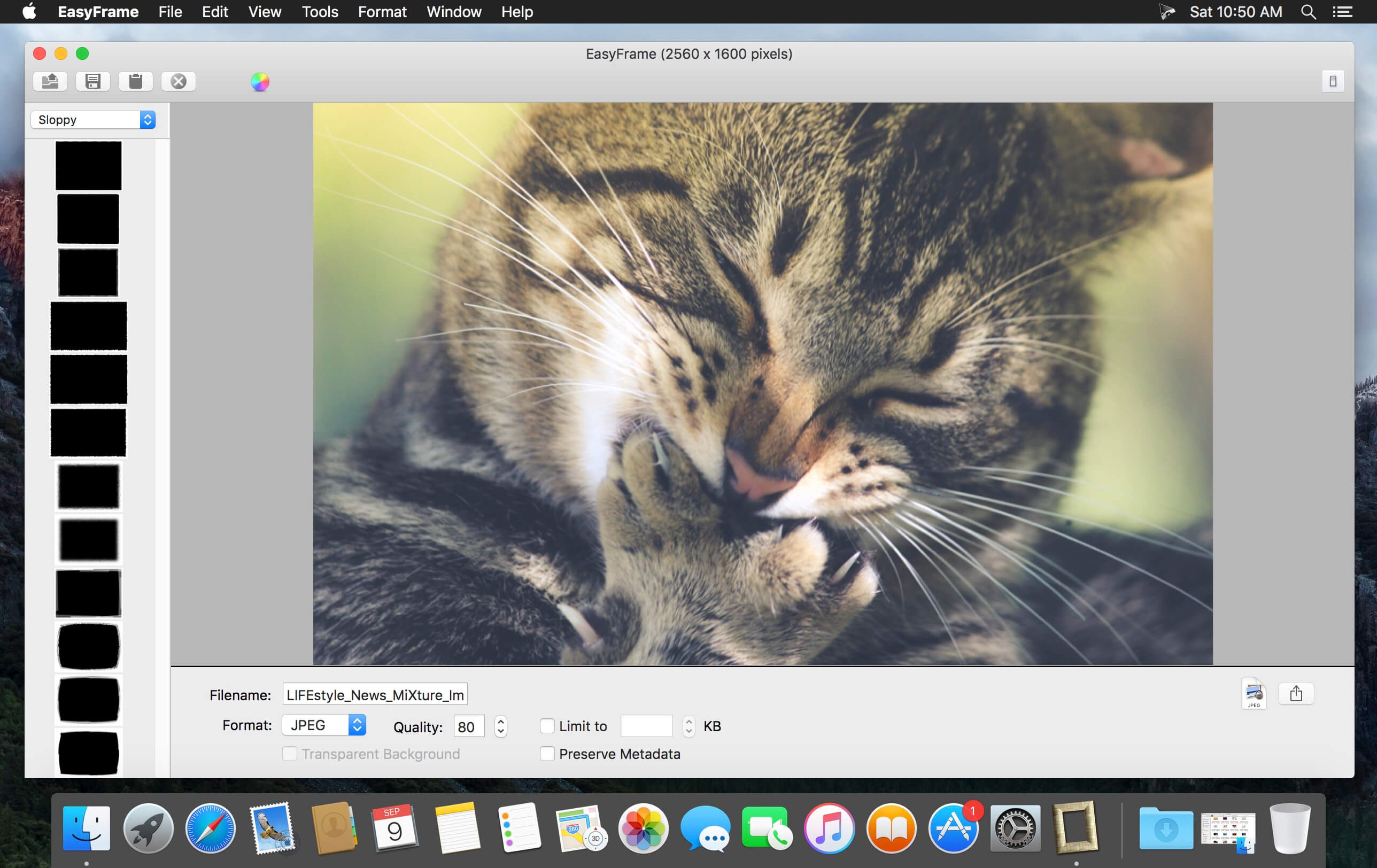
Task: Click the Quality value field
Action: click(x=469, y=726)
